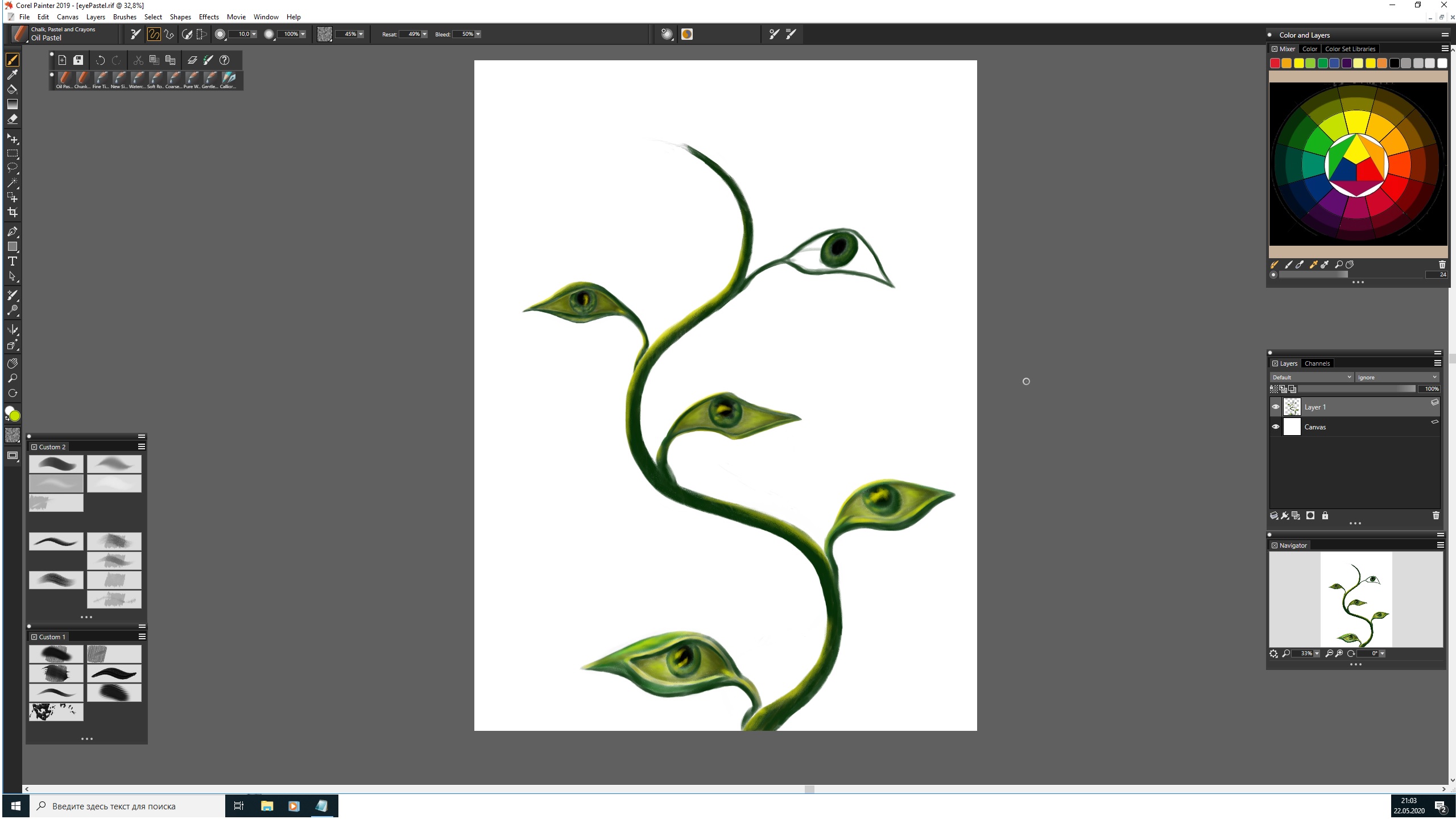Viewport: 1456px width, 819px height.
Task: Choose the Magic Wand tool
Action: point(12,183)
